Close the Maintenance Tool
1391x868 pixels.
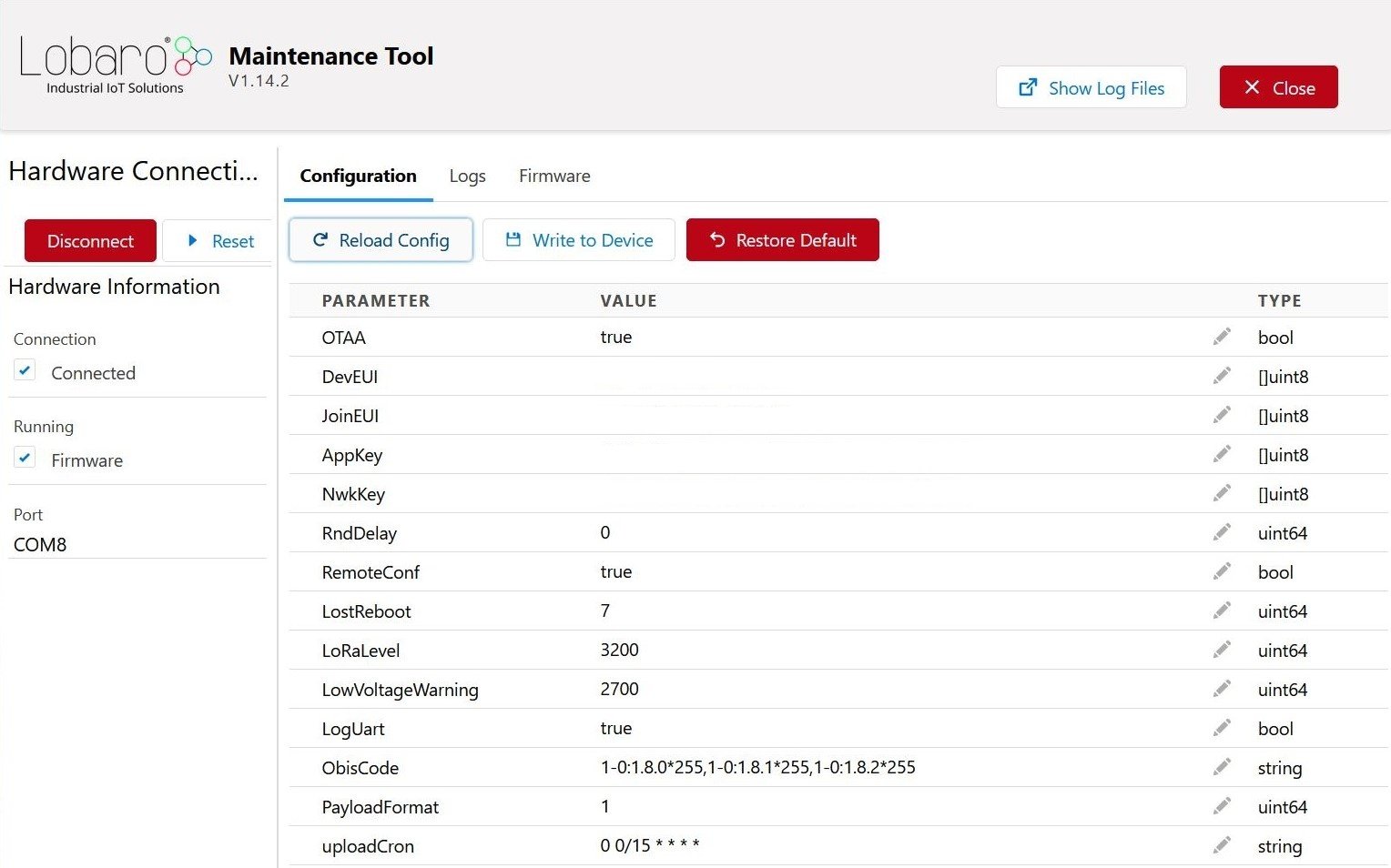(x=1279, y=87)
